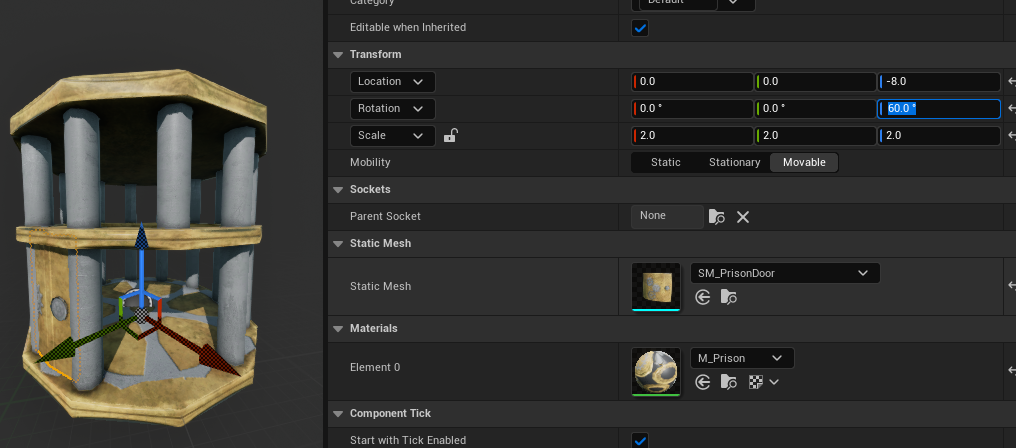Clear the Parent Socket with X icon
The width and height of the screenshot is (1016, 448).
click(x=743, y=217)
